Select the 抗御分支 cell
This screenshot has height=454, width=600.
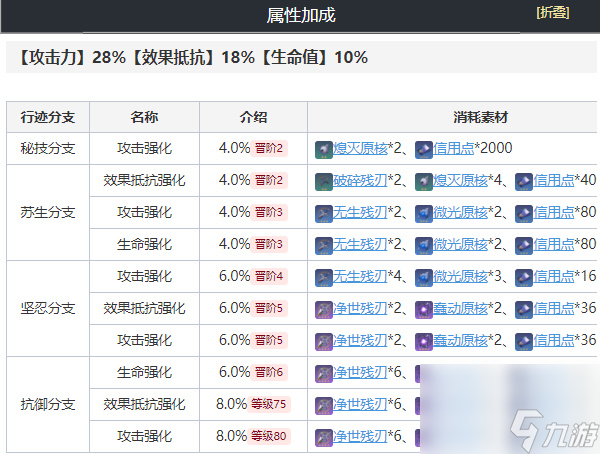click(x=48, y=404)
